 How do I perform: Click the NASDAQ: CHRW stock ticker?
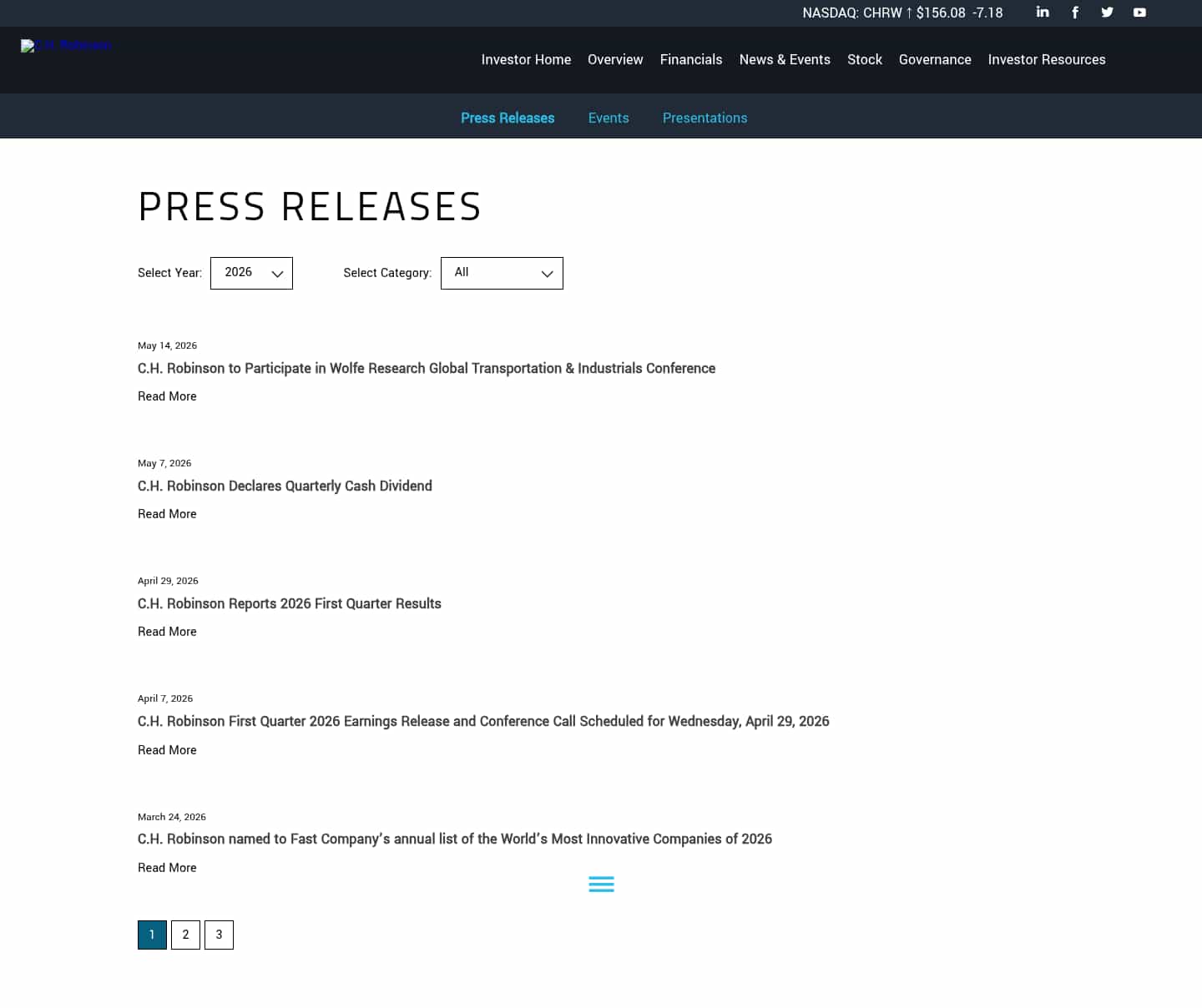(902, 13)
